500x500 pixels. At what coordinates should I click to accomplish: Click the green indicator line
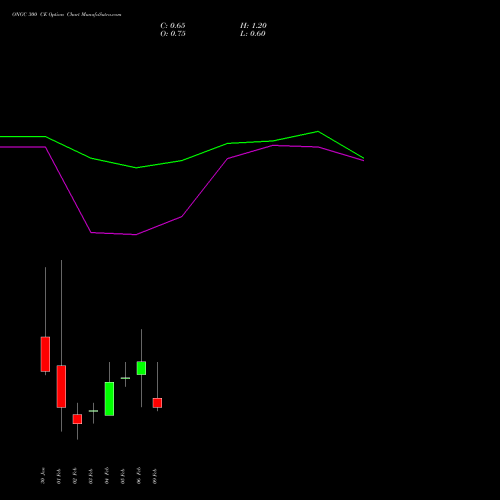(182, 160)
